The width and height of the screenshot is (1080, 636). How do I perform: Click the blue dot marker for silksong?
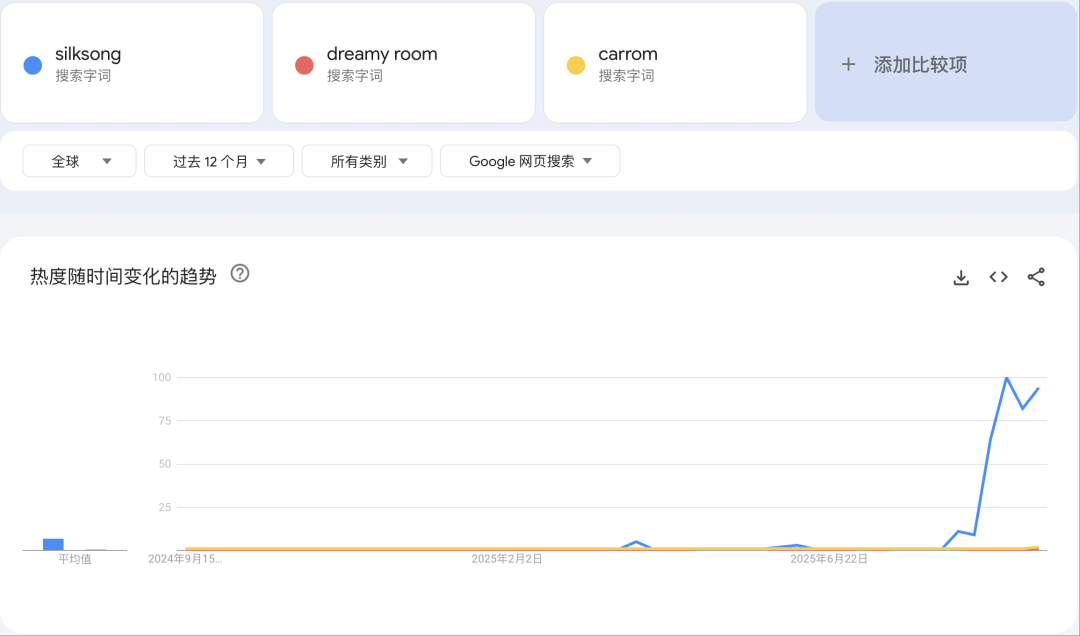coord(31,64)
